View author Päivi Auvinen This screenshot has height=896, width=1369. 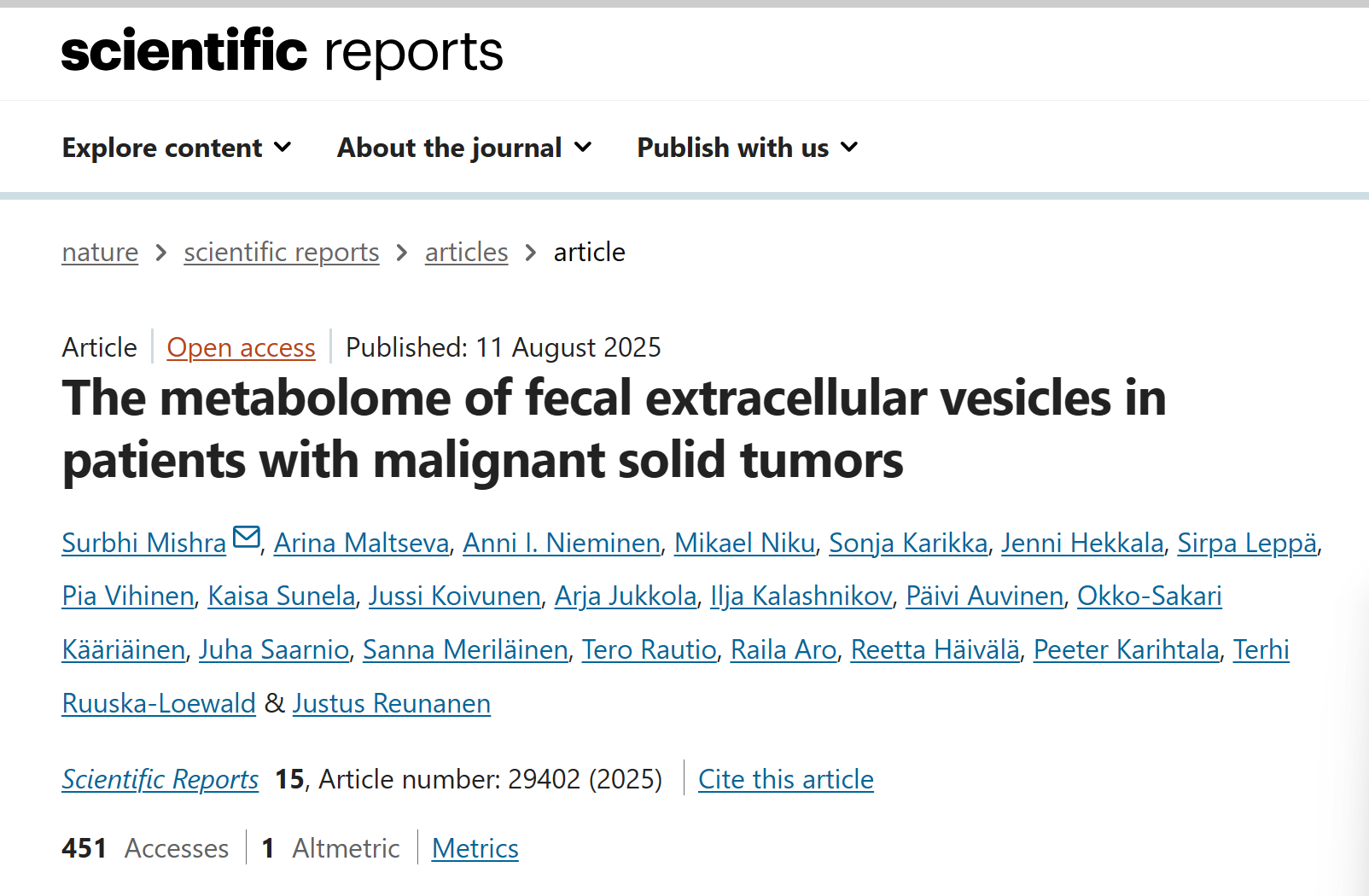pos(984,596)
